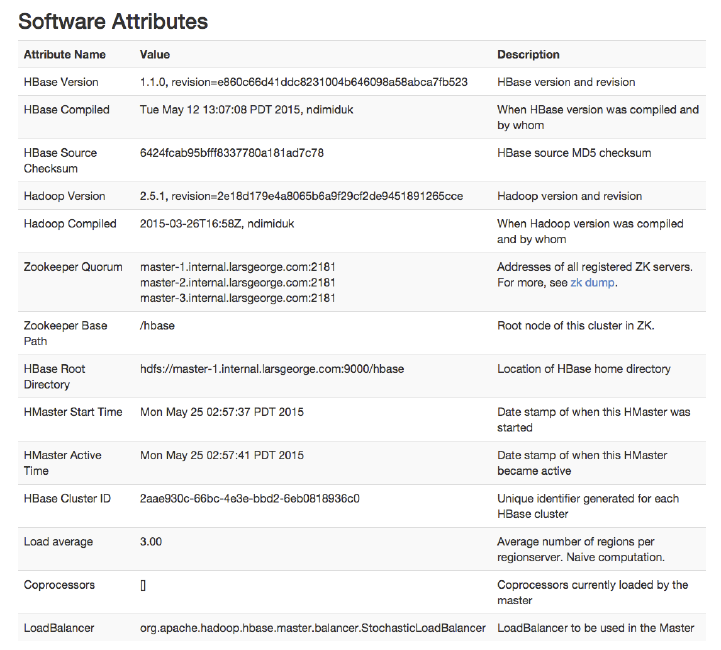Click the HMaster Start Time value
721x650 pixels.
222,412
